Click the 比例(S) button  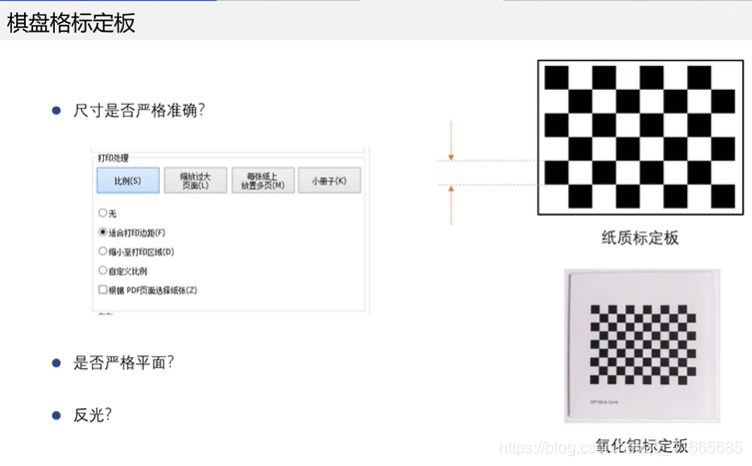pyautogui.click(x=128, y=180)
